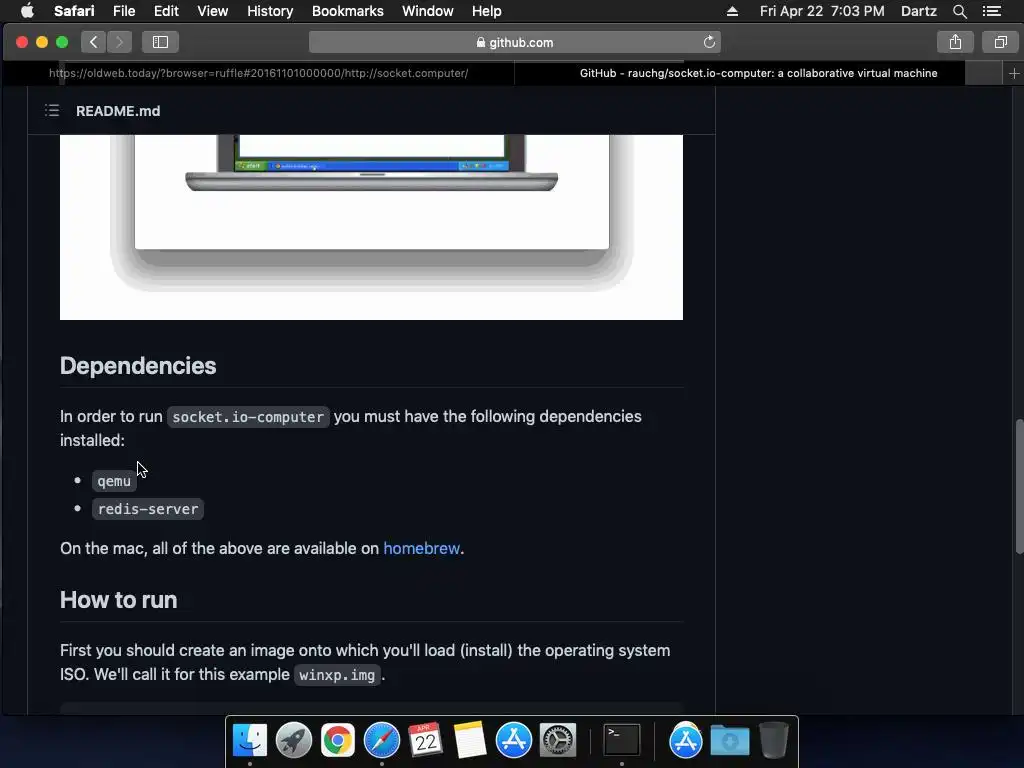Image resolution: width=1024 pixels, height=768 pixels.
Task: Open the README table of contents icon
Action: (x=52, y=110)
